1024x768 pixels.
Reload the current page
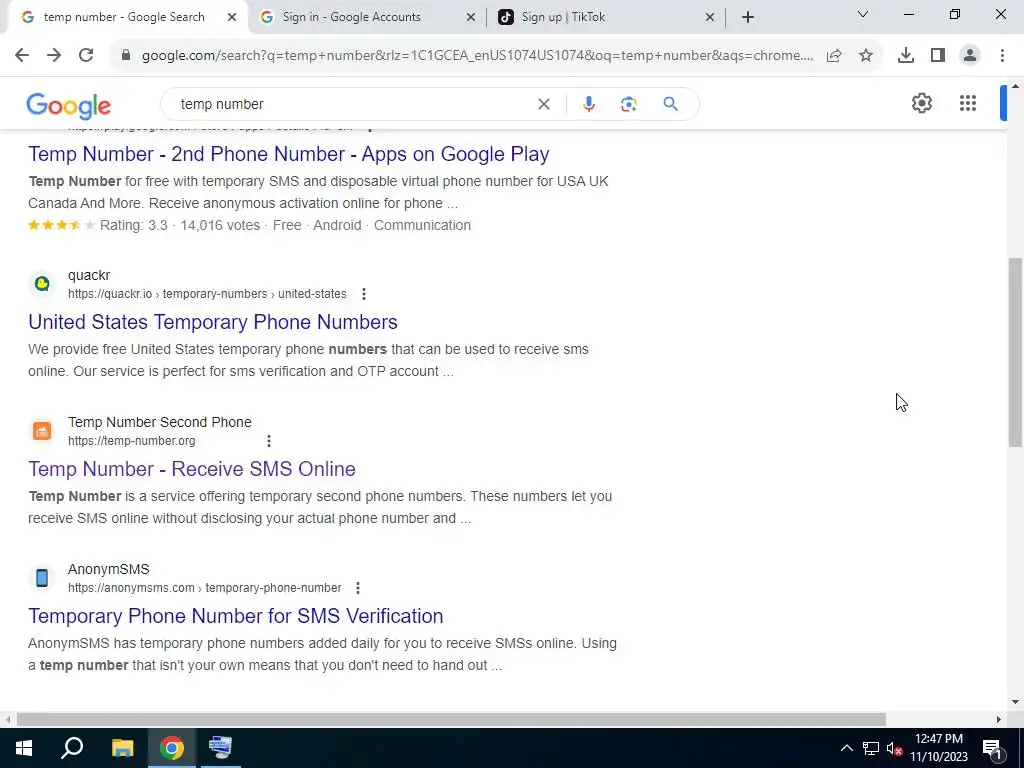tap(86, 56)
